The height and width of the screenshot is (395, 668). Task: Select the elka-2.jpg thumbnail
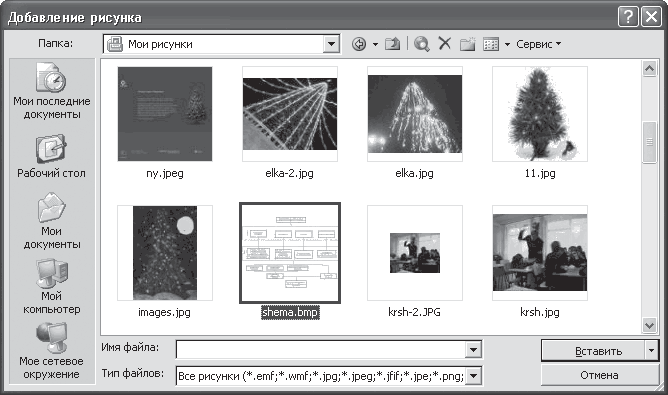(x=290, y=114)
